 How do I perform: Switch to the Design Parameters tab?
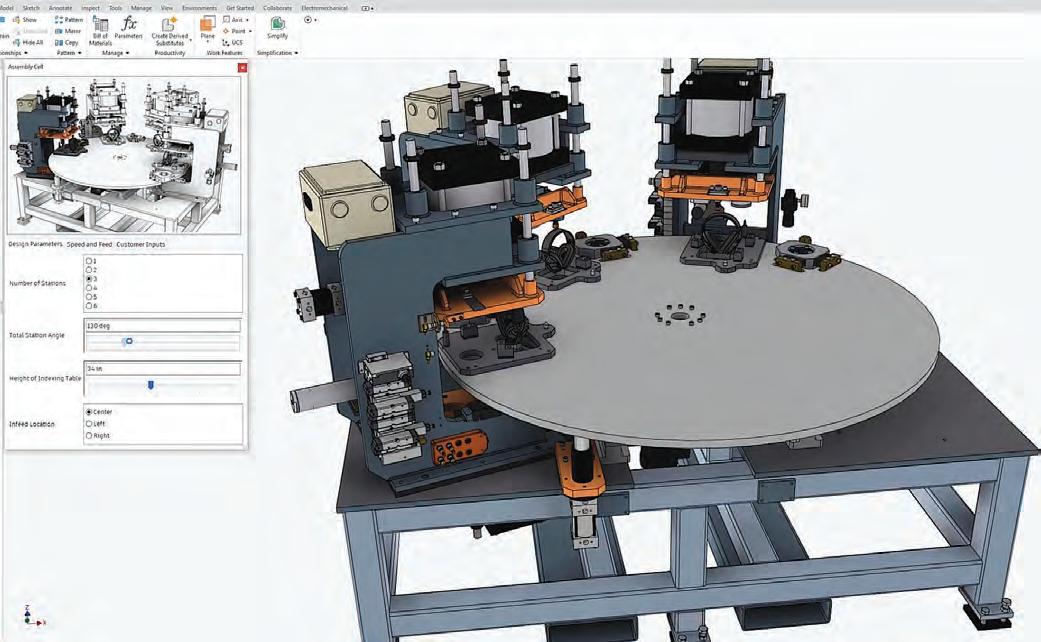click(x=35, y=244)
